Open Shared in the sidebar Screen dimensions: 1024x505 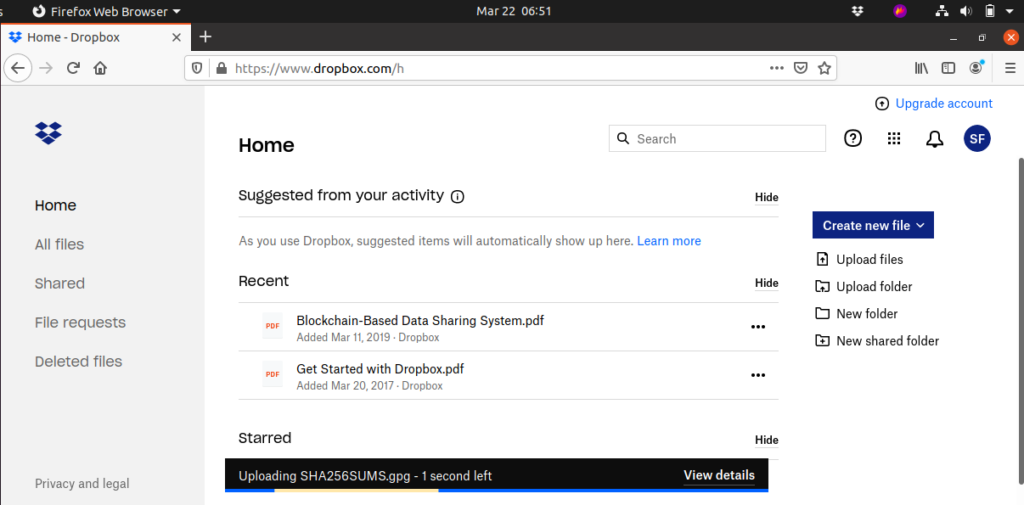(x=59, y=284)
